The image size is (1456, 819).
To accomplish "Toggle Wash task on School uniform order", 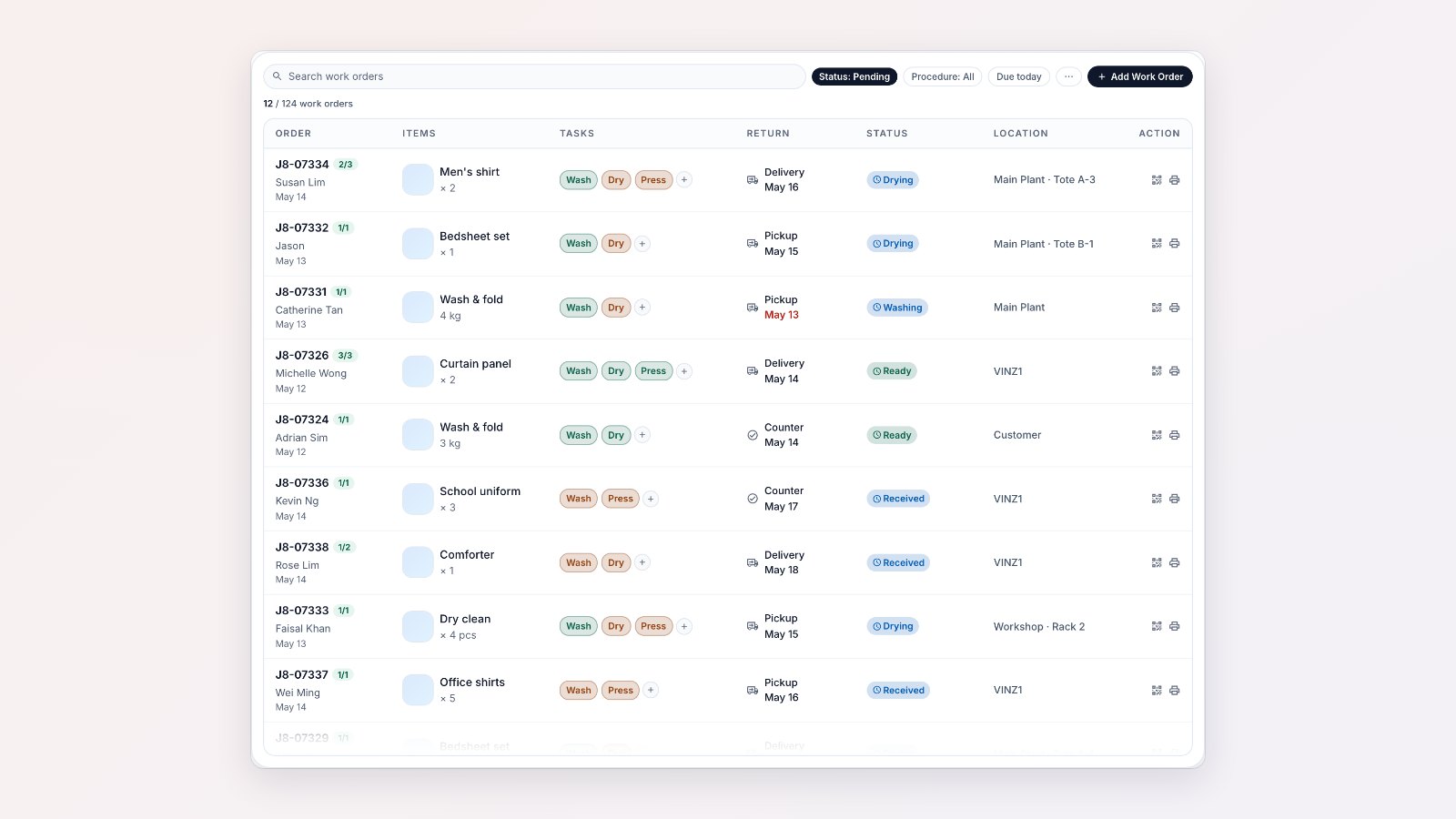I will click(x=579, y=499).
